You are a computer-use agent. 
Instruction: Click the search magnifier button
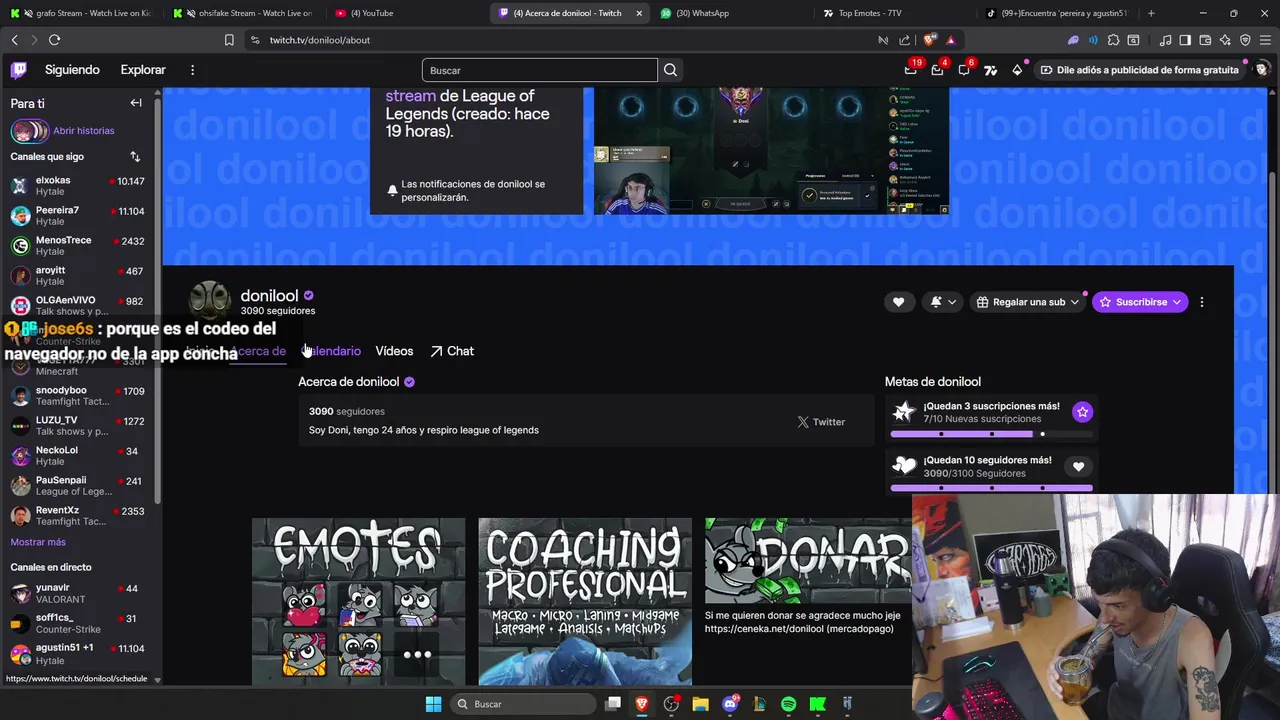point(670,70)
